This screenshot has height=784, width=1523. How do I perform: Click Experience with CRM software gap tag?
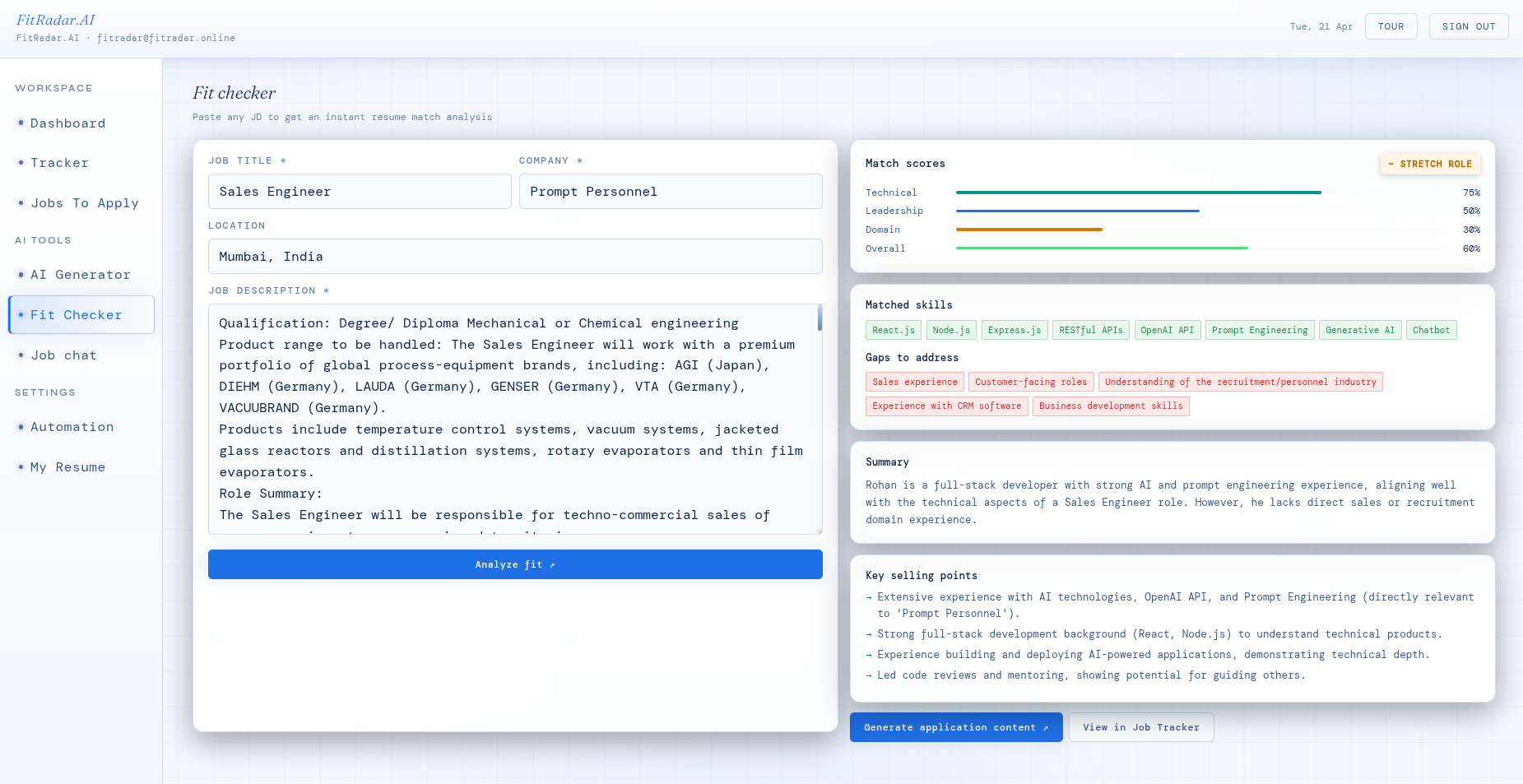(947, 406)
